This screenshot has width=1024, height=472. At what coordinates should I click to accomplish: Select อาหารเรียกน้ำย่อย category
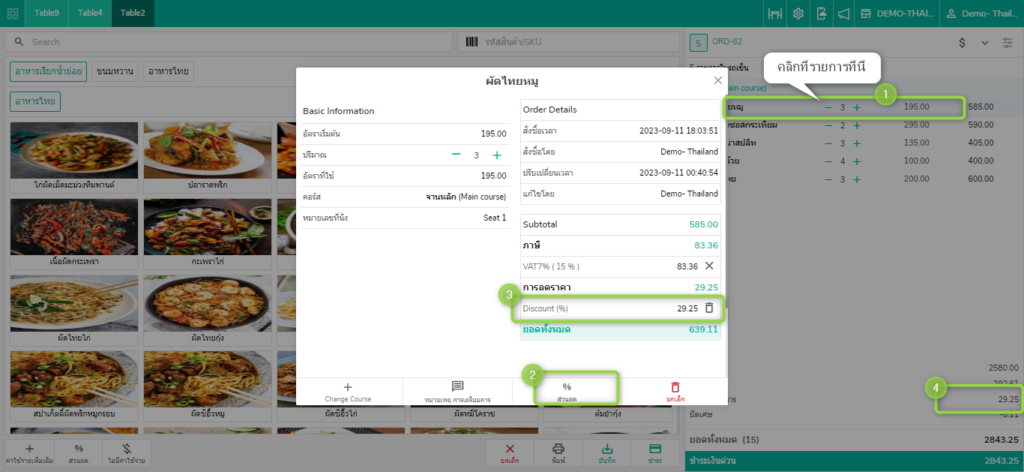48,71
